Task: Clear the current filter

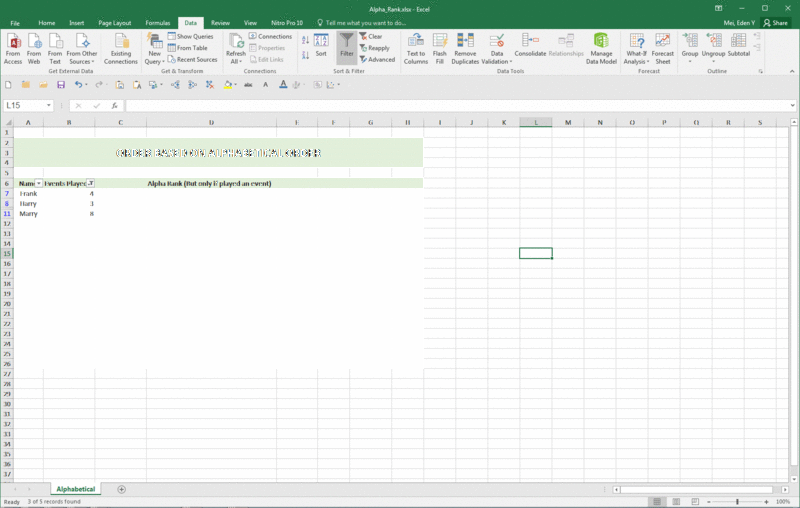Action: click(371, 36)
